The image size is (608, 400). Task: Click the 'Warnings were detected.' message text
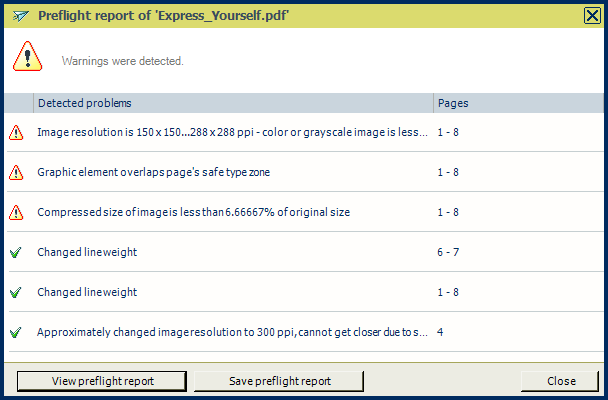point(123,61)
